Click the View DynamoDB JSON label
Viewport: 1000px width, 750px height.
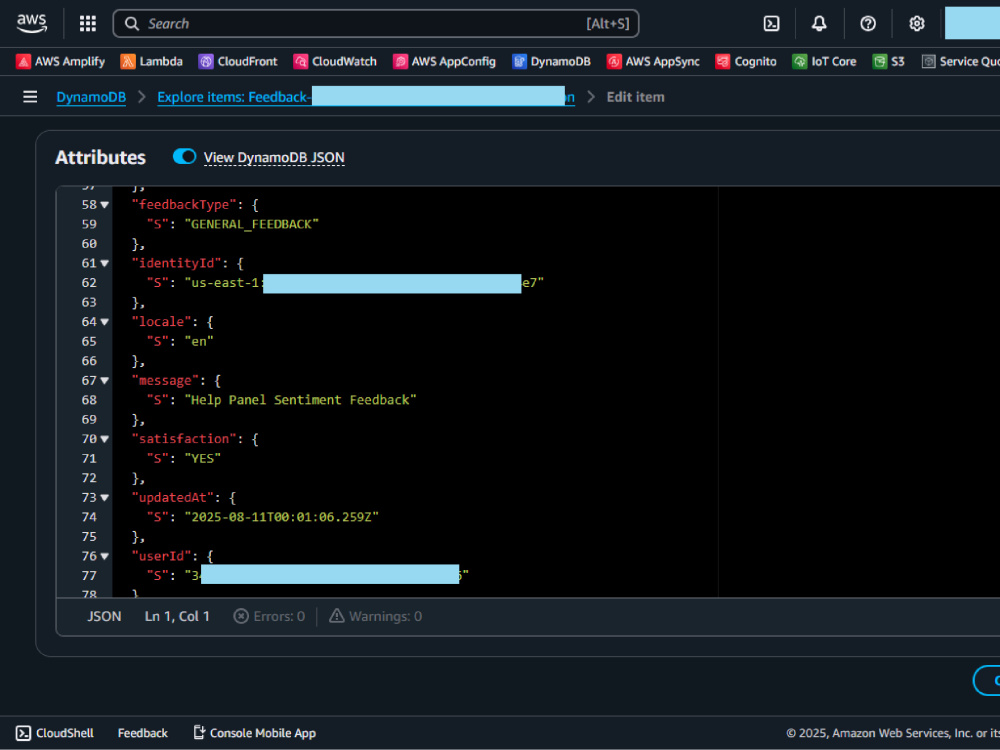(x=274, y=158)
